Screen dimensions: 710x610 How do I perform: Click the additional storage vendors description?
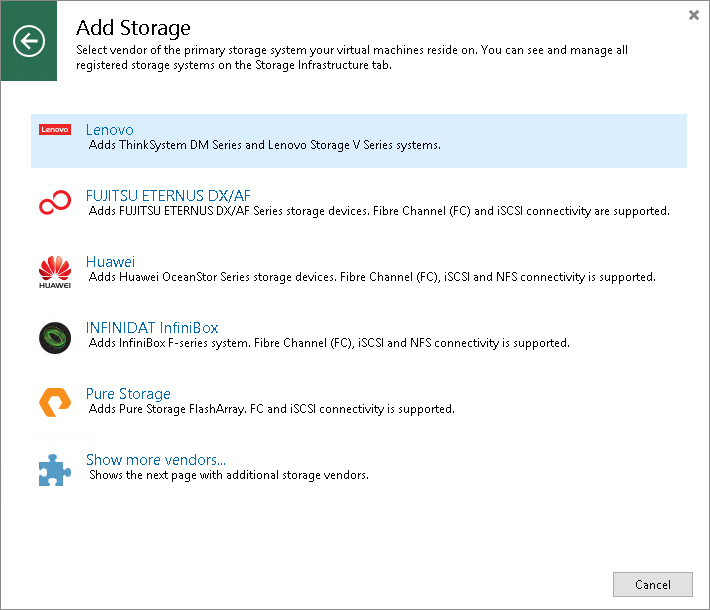coord(229,475)
